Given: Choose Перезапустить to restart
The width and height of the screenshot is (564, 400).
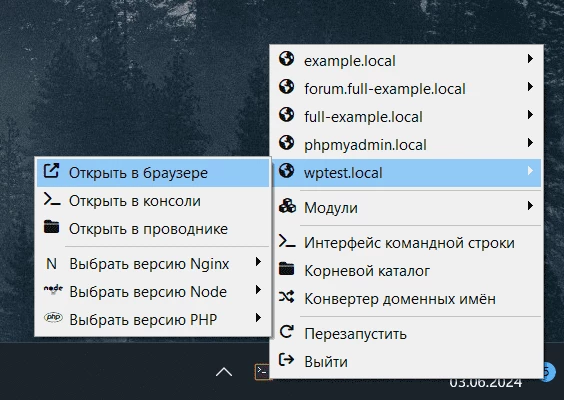Looking at the screenshot, I should (x=406, y=334).
